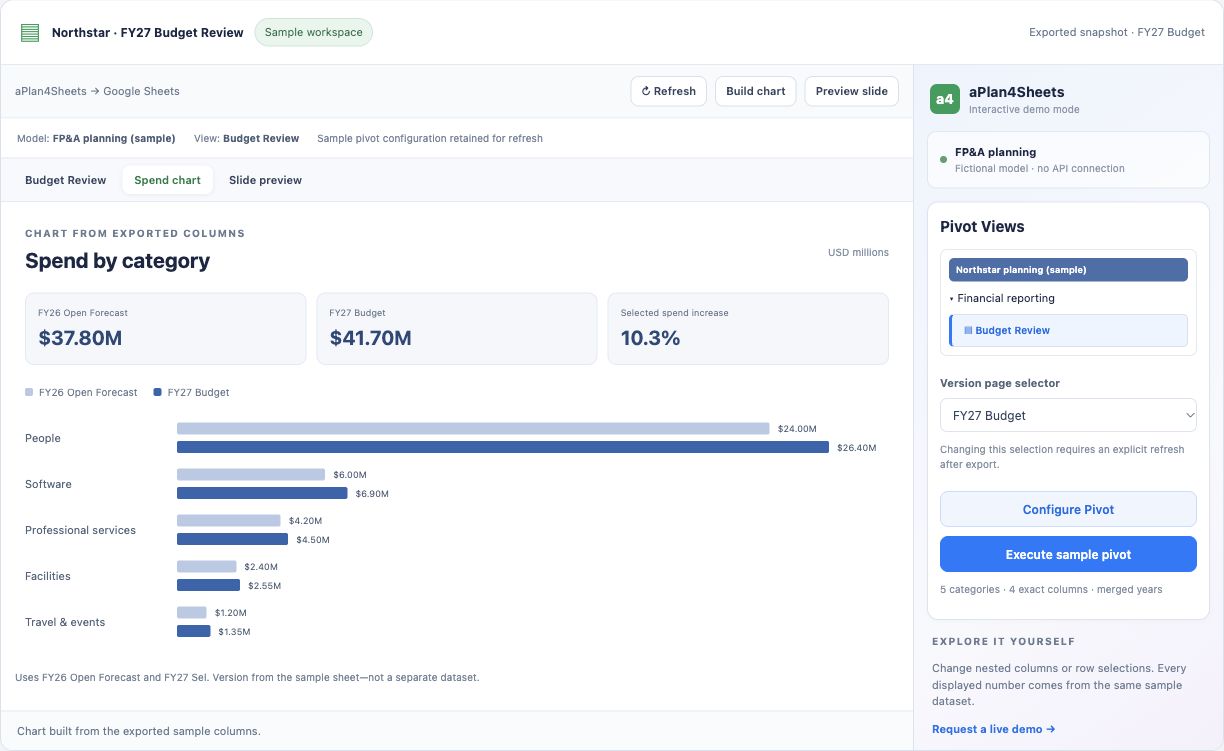Click the green spreadsheet logo icon
This screenshot has height=751, width=1224.
(x=30, y=33)
